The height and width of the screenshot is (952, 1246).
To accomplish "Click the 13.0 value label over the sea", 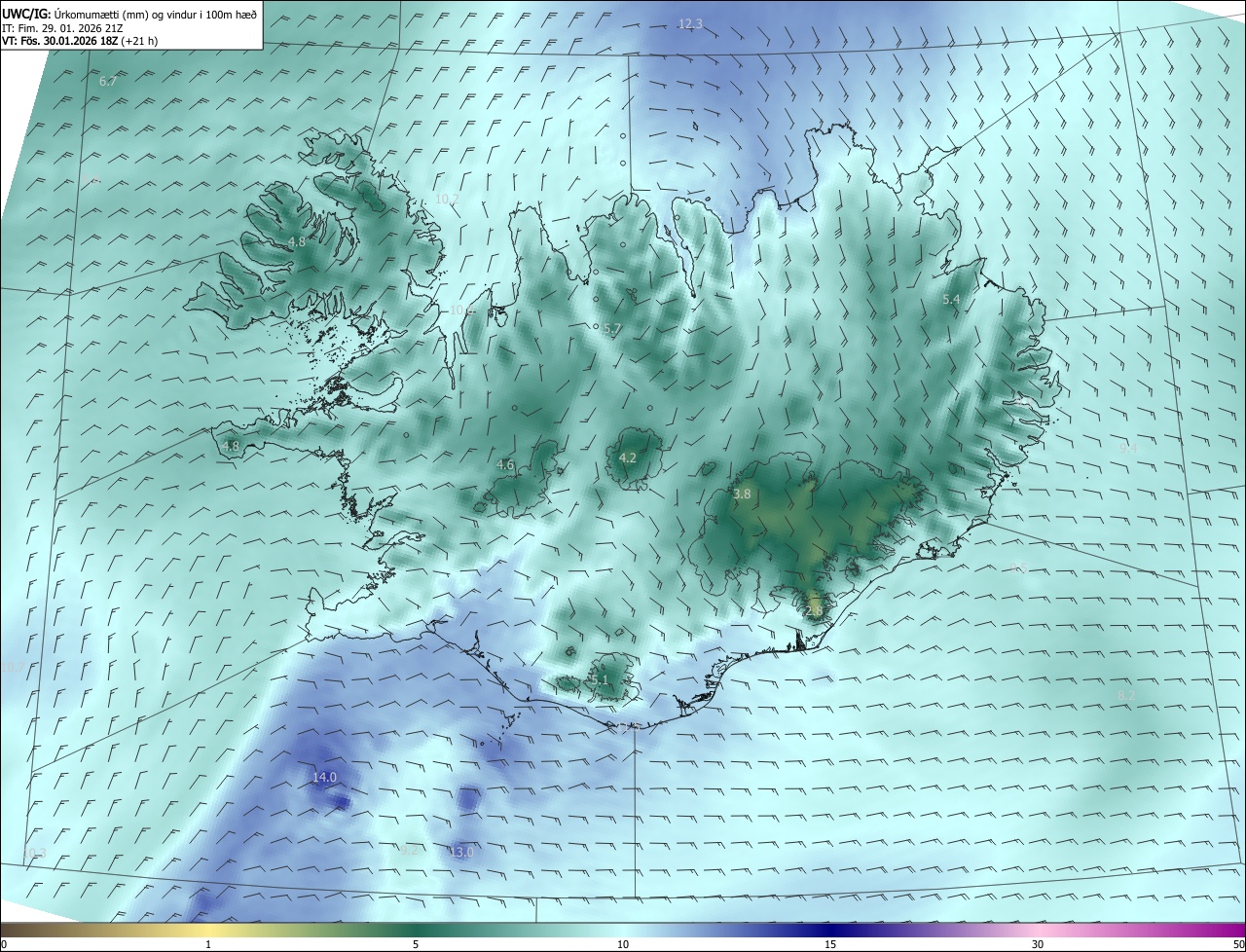I will (x=461, y=852).
